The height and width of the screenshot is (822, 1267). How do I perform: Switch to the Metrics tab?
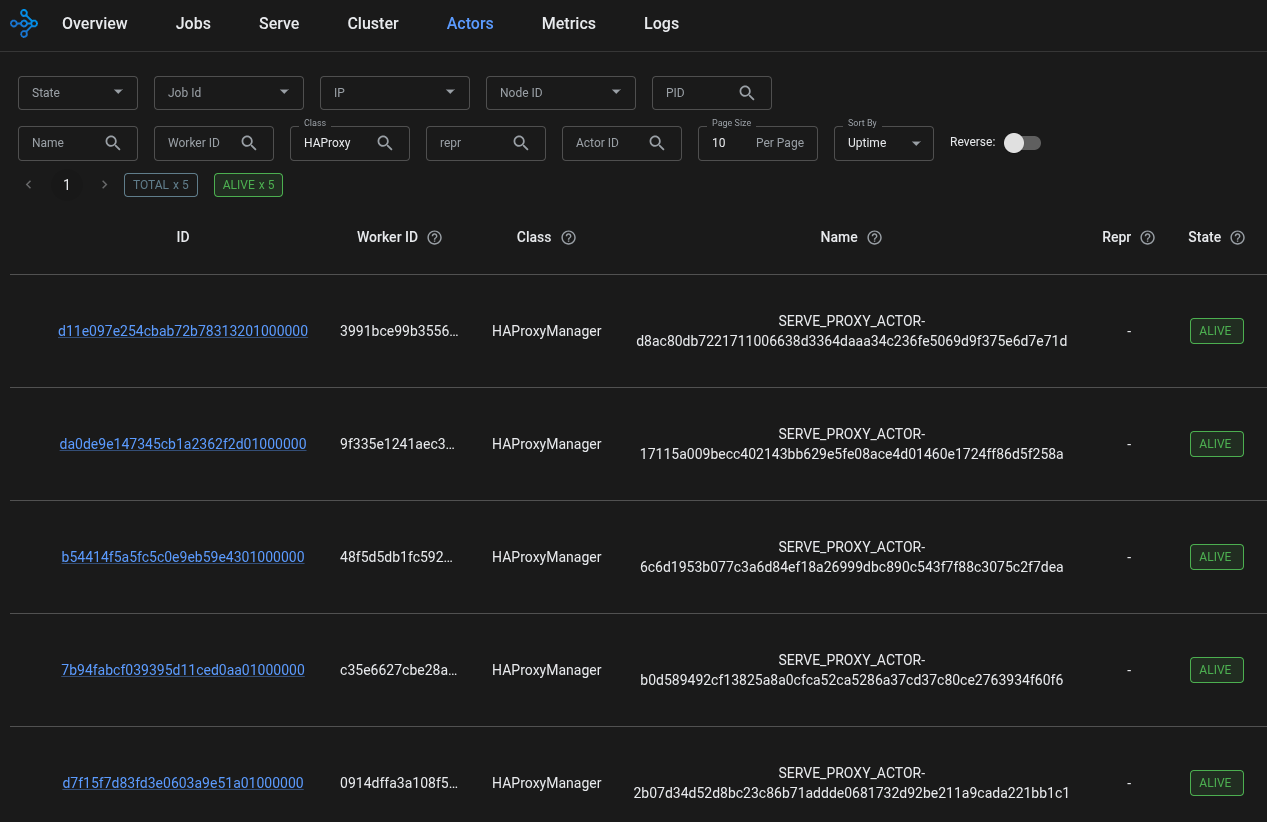click(568, 23)
